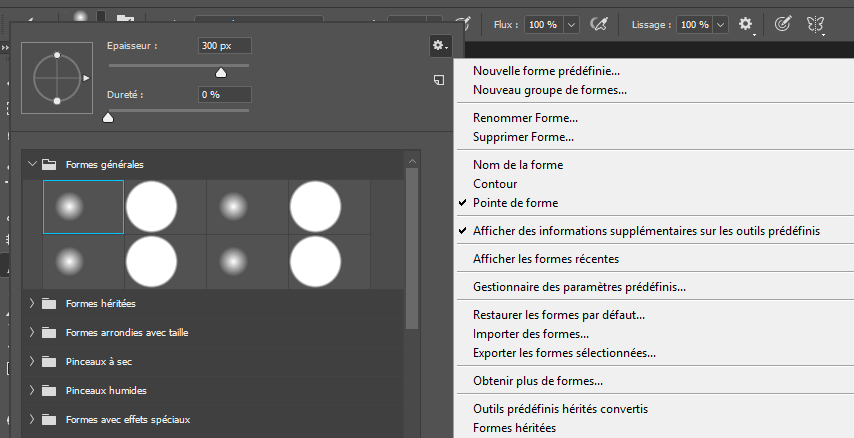Click the Epaisseur slider handle
This screenshot has width=854, height=438.
pyautogui.click(x=221, y=72)
